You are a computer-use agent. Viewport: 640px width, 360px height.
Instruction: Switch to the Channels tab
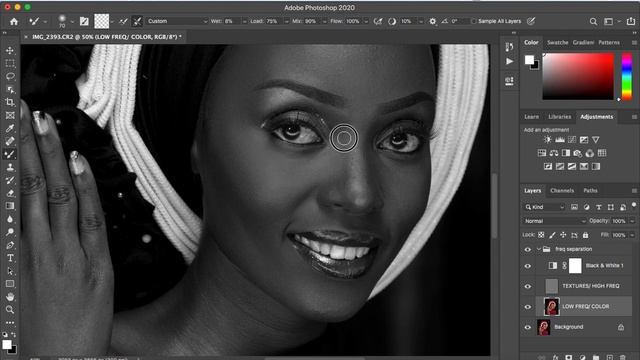[x=562, y=191]
